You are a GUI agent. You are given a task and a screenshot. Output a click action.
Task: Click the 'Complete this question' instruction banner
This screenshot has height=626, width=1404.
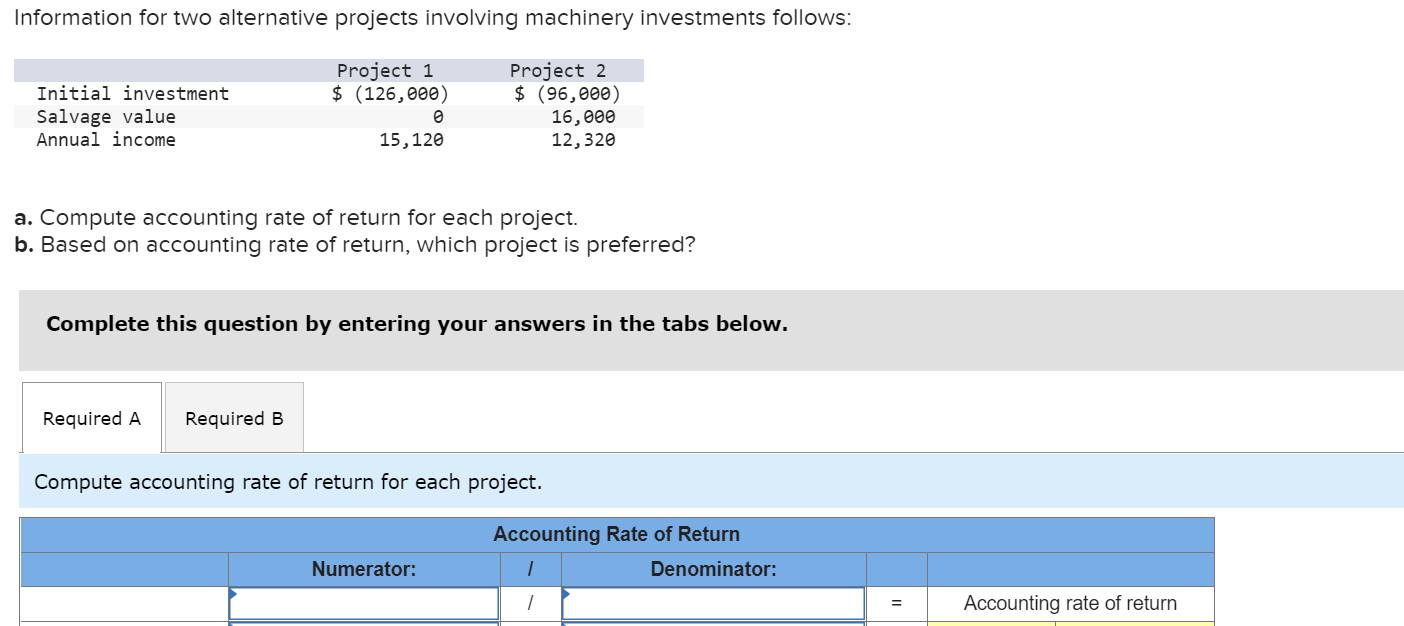[x=711, y=330]
